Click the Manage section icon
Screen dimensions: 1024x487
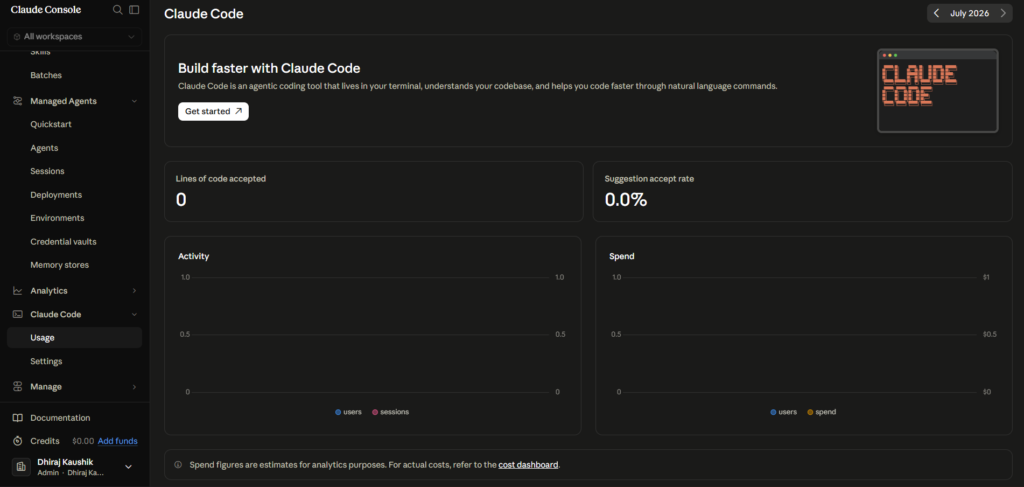[x=18, y=386]
